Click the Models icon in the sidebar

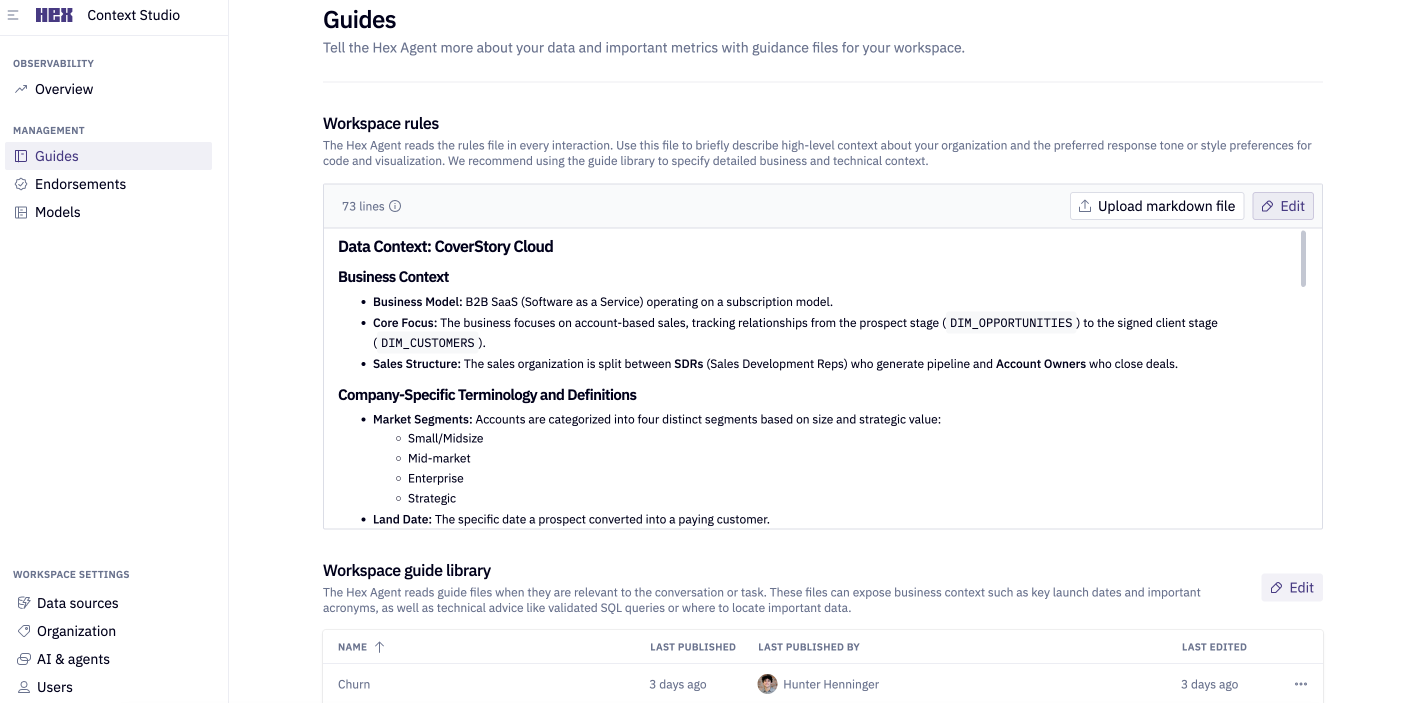pyautogui.click(x=22, y=212)
